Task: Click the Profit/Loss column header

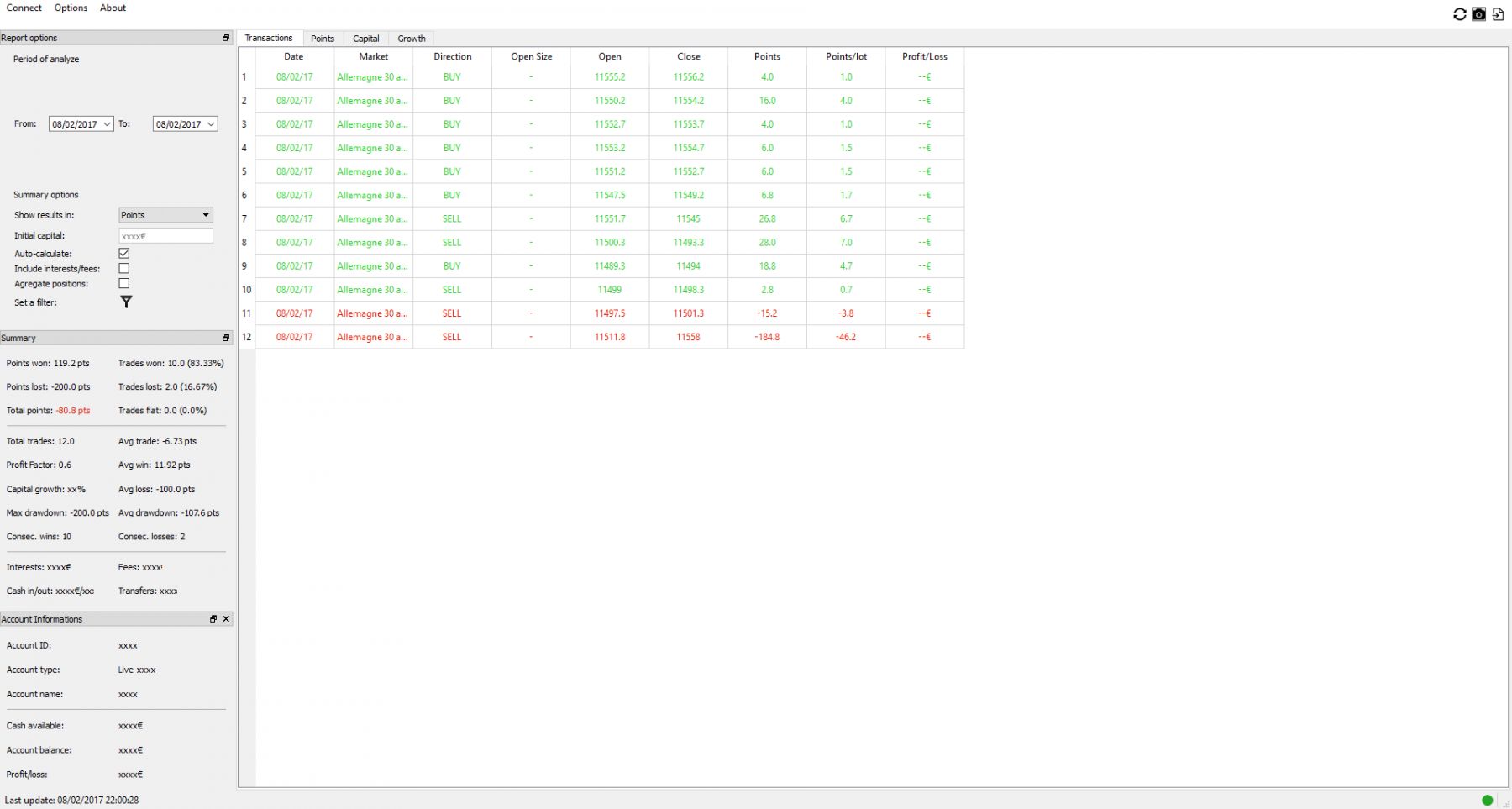Action: point(925,56)
